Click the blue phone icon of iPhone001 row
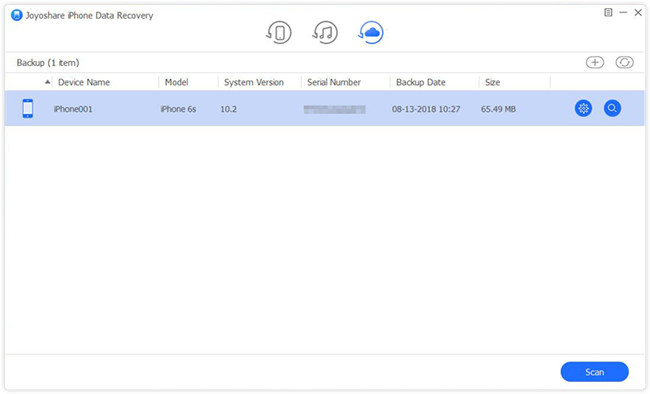650x394 pixels. click(x=28, y=109)
